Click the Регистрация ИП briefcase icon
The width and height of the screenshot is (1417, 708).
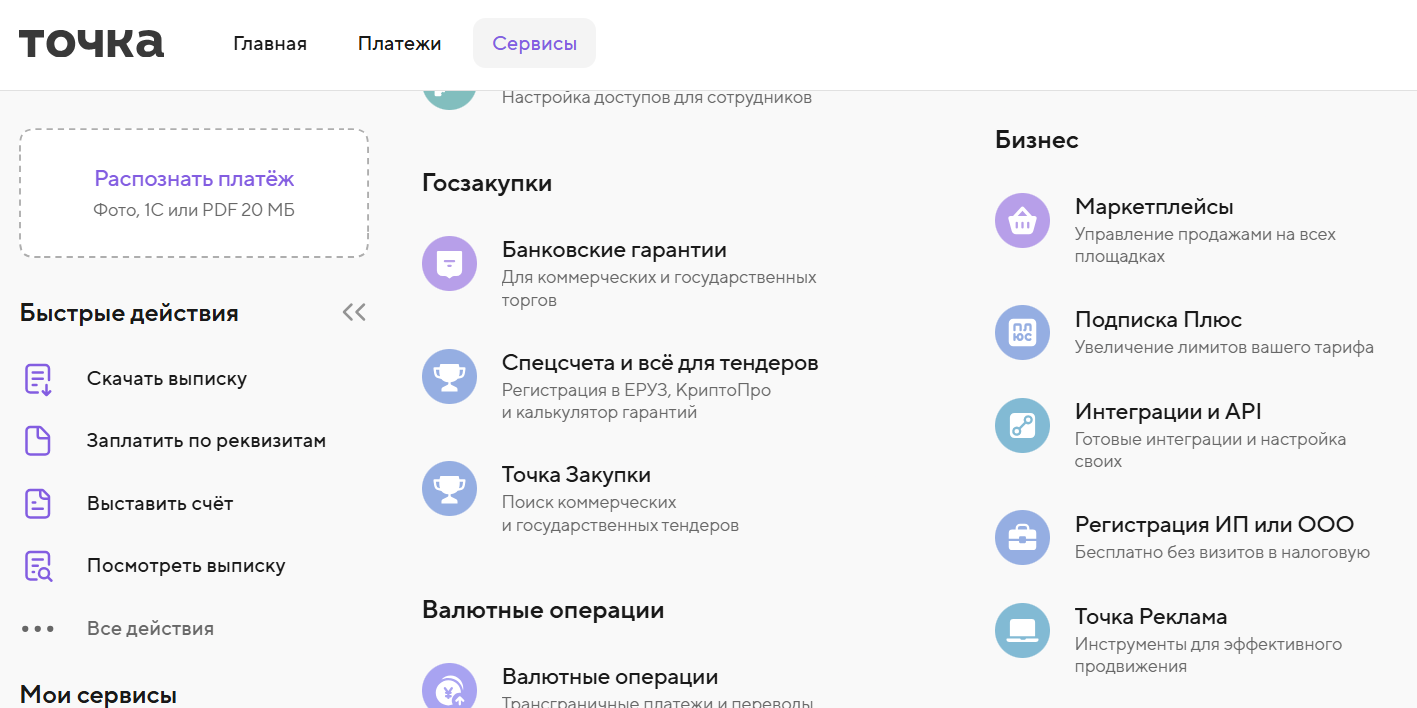pos(1022,538)
